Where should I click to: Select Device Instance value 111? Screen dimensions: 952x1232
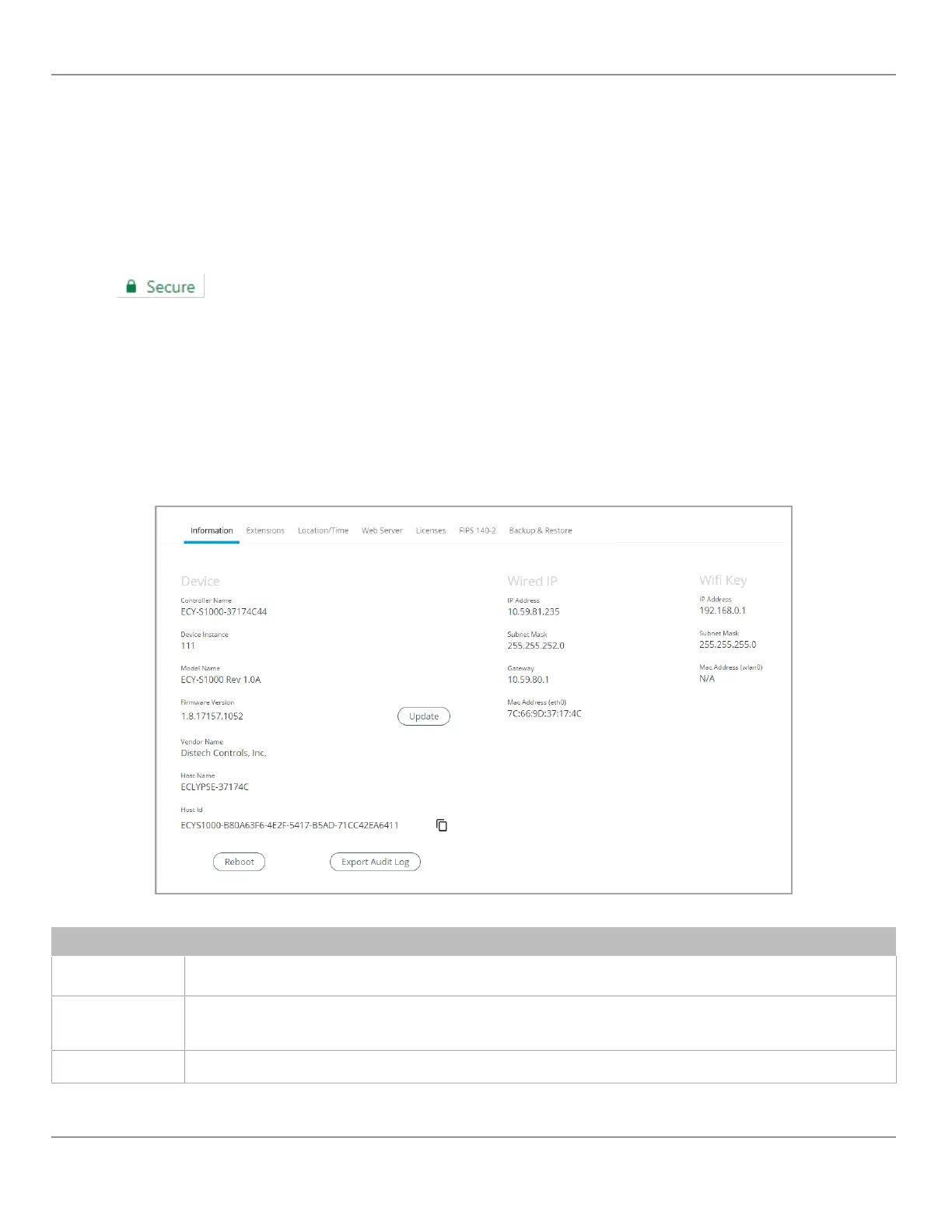coord(188,646)
